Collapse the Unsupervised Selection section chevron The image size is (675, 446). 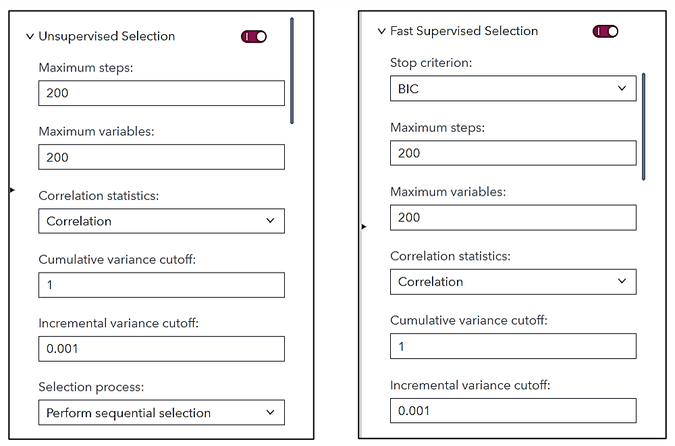pos(29,37)
